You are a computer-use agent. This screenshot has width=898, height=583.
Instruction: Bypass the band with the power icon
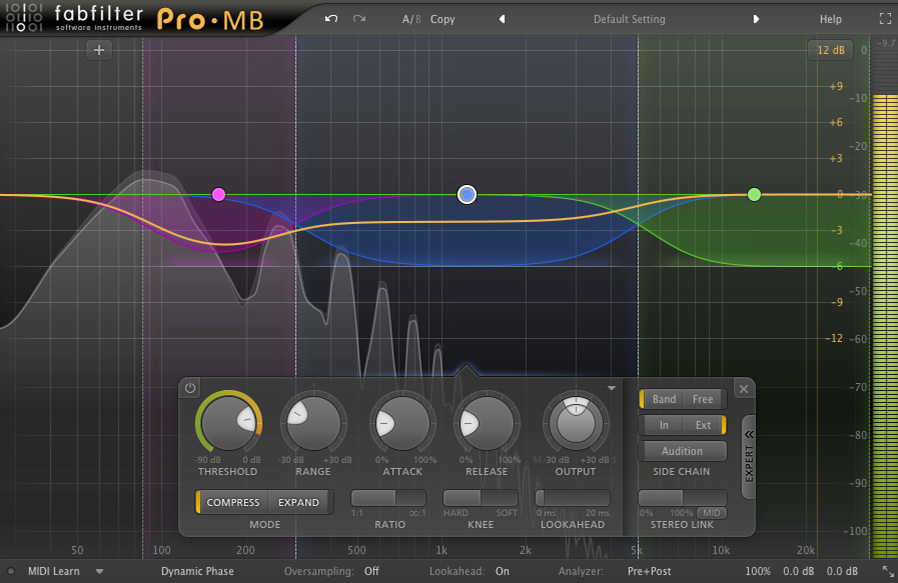coord(190,388)
